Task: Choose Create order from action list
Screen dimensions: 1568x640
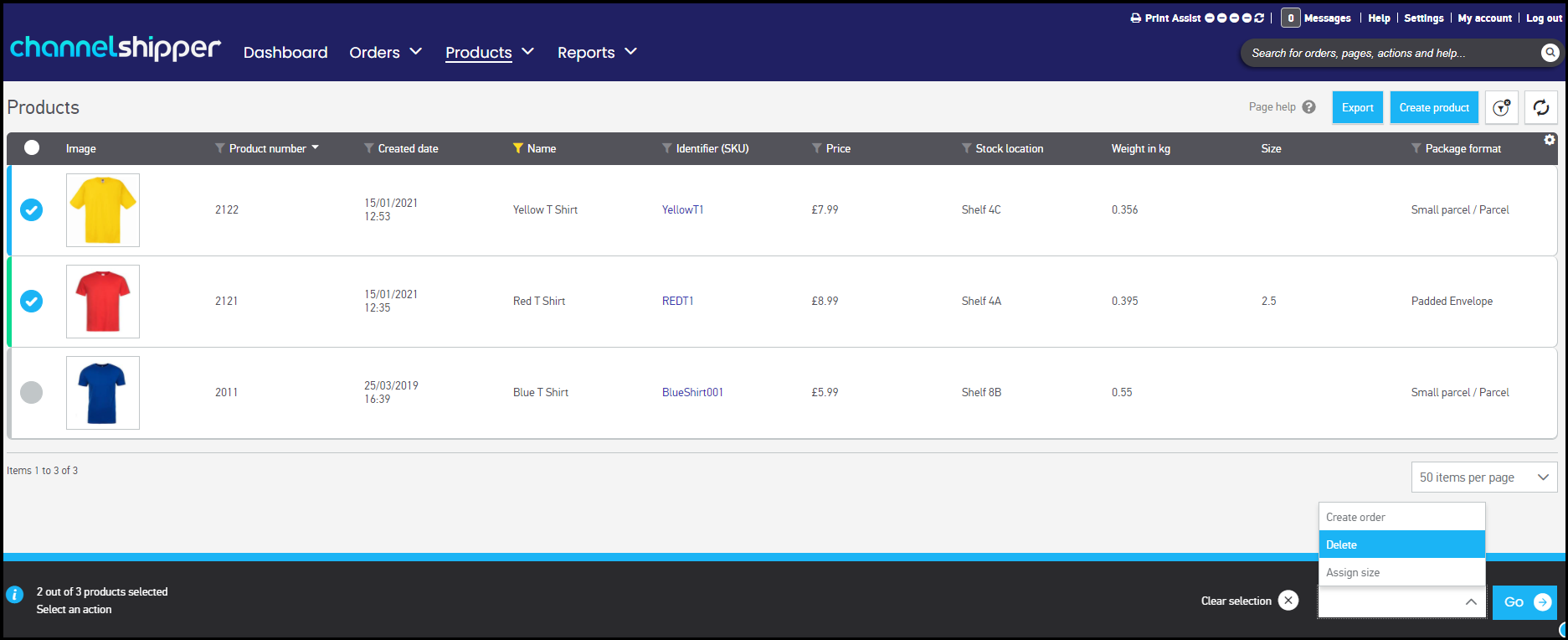Action: tap(1402, 517)
